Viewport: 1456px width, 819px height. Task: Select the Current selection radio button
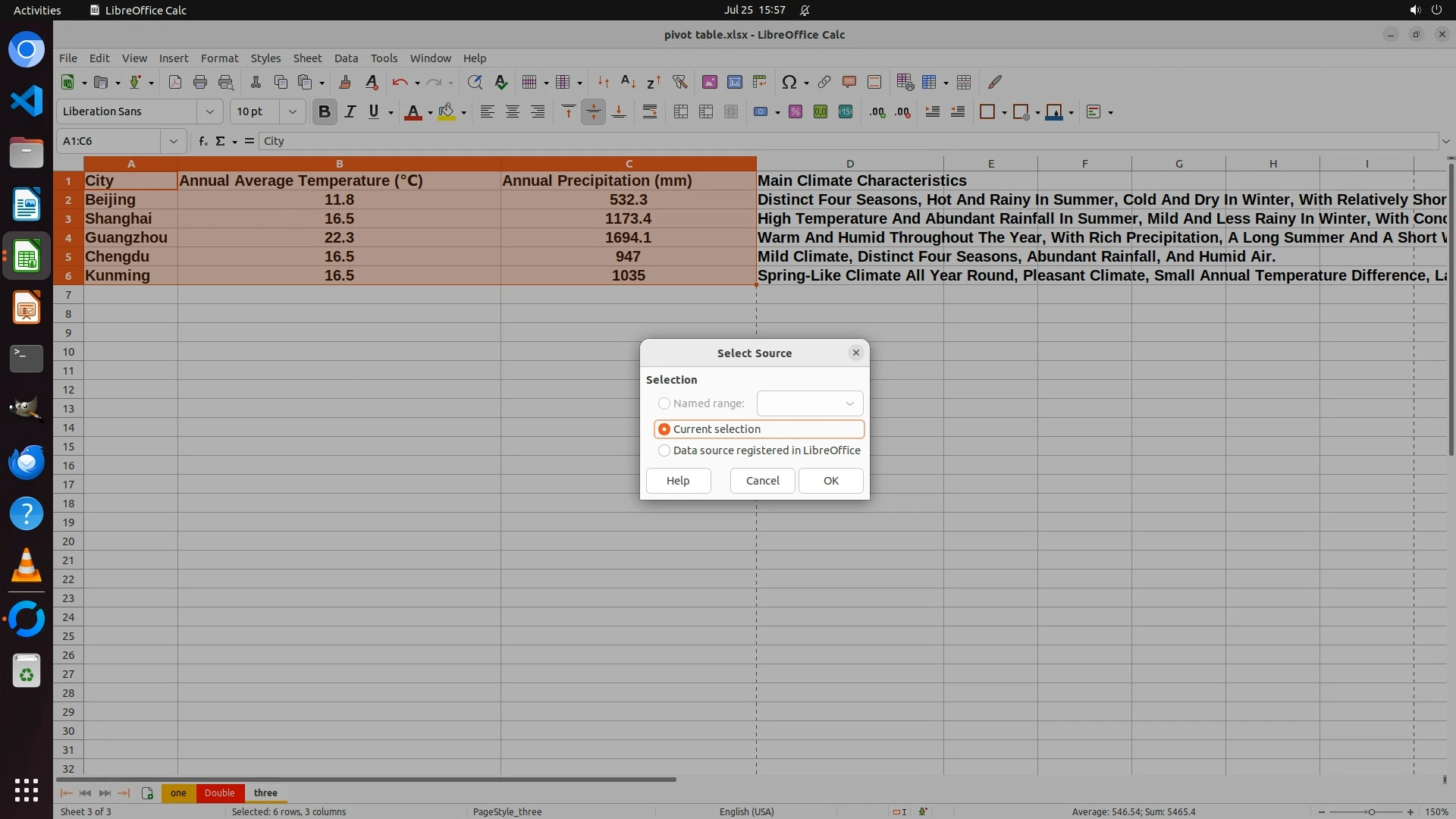tap(664, 429)
